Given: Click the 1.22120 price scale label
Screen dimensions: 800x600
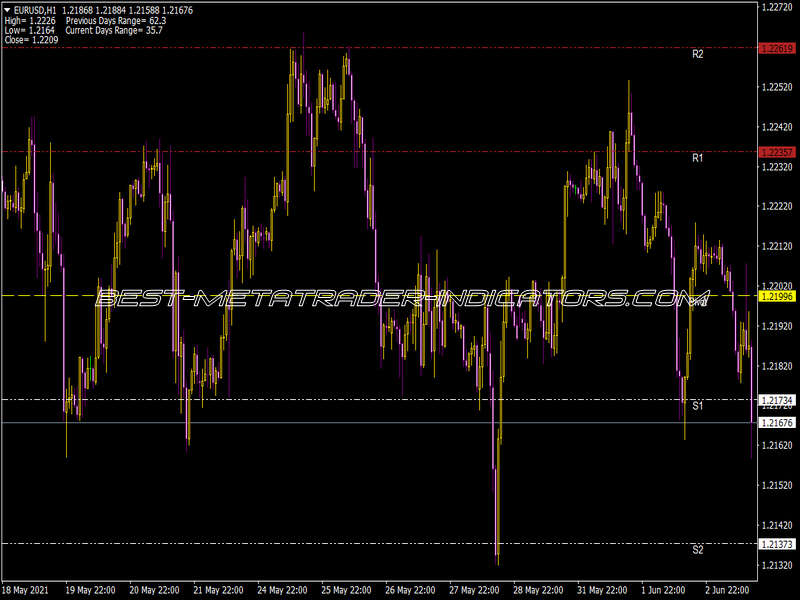Looking at the screenshot, I should (778, 246).
